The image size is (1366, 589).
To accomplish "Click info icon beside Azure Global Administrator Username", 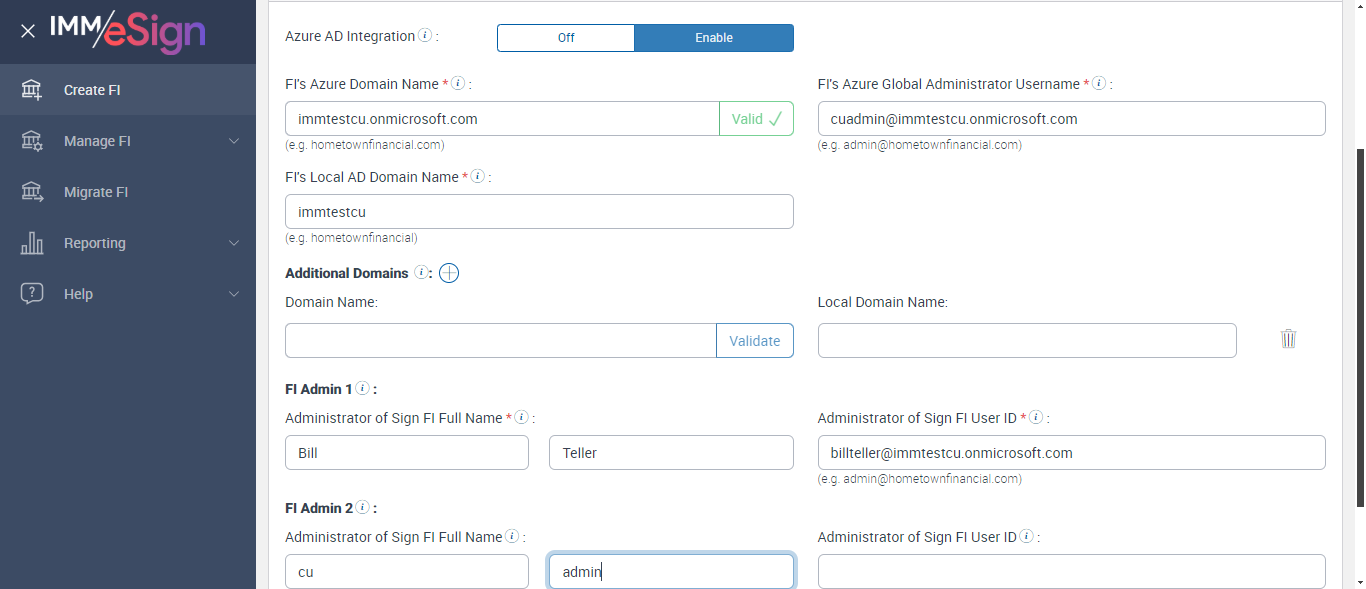I will (1099, 84).
